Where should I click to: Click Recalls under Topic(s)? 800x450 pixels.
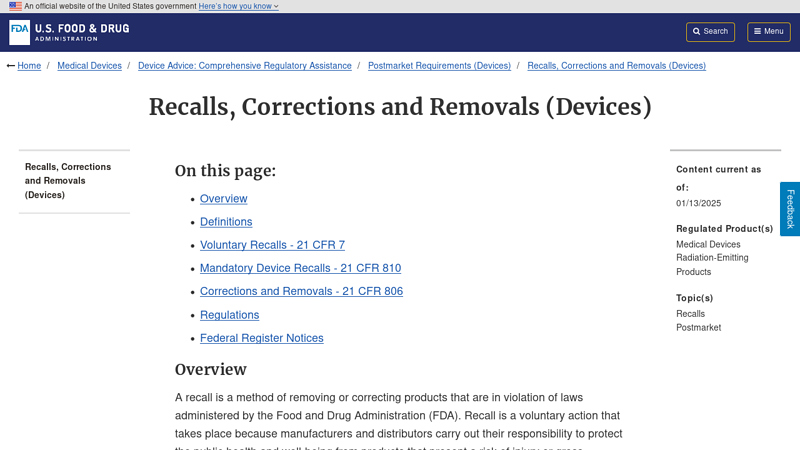(690, 314)
